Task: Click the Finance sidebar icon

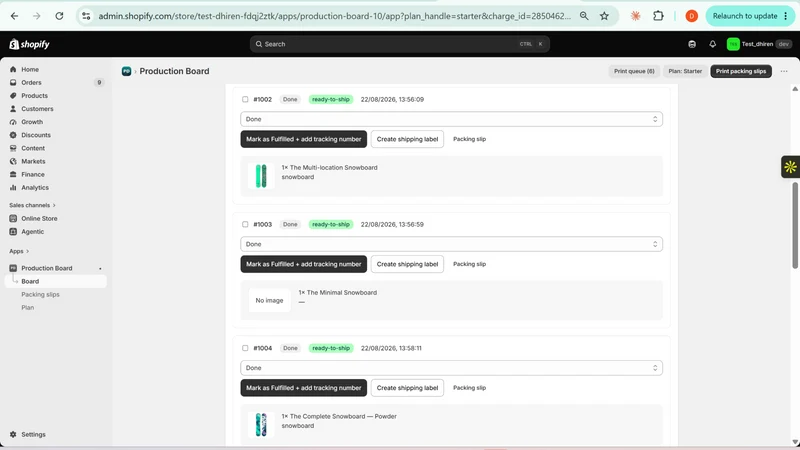Action: click(13, 174)
